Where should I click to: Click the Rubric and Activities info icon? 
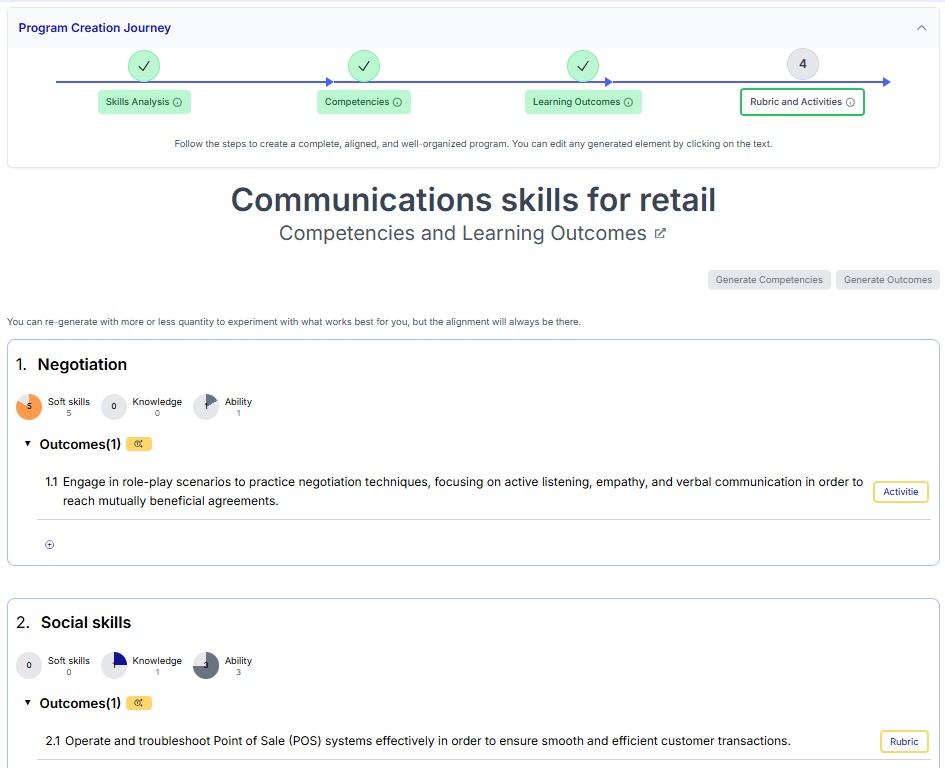tap(852, 101)
